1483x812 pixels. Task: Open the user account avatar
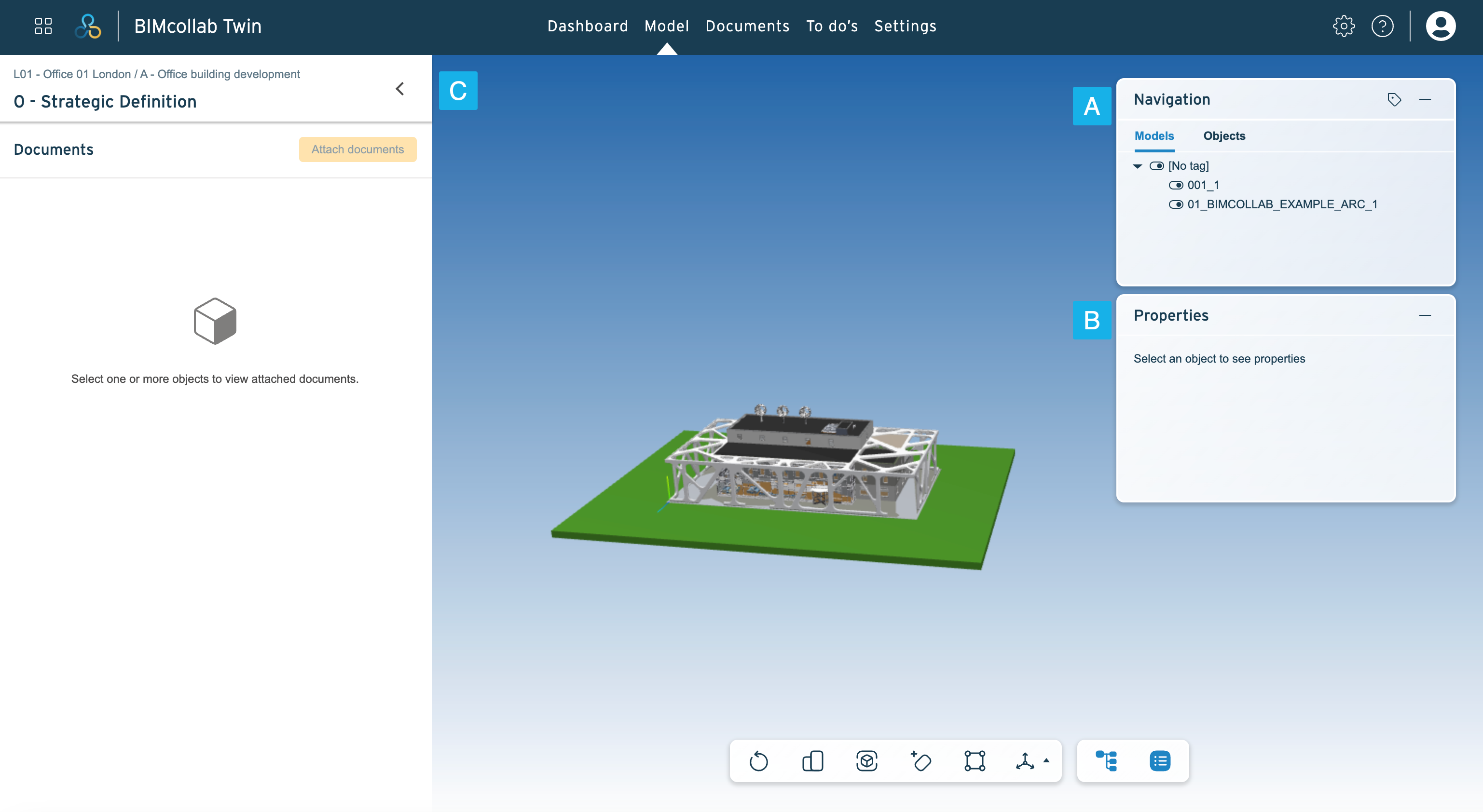coord(1441,26)
